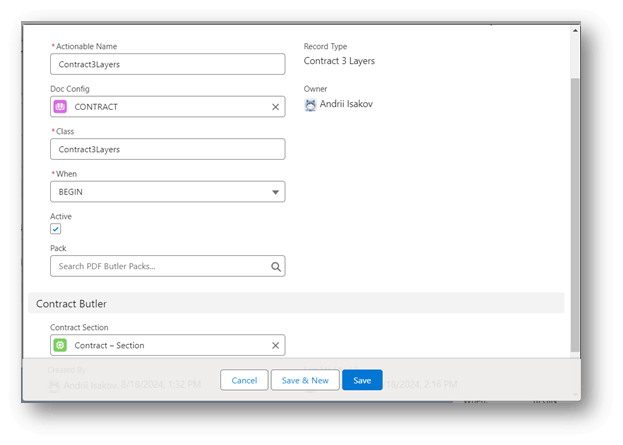Click the owner avatar beside Andrii Isakov

(310, 104)
